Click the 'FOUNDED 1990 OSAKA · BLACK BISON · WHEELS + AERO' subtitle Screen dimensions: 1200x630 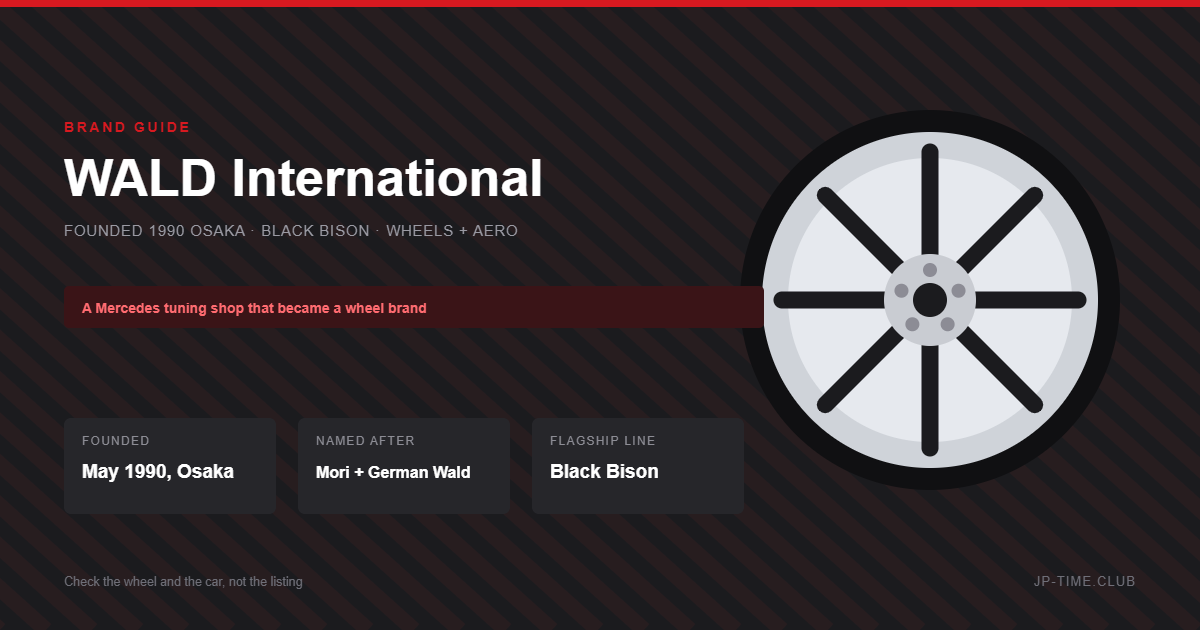[x=291, y=231]
